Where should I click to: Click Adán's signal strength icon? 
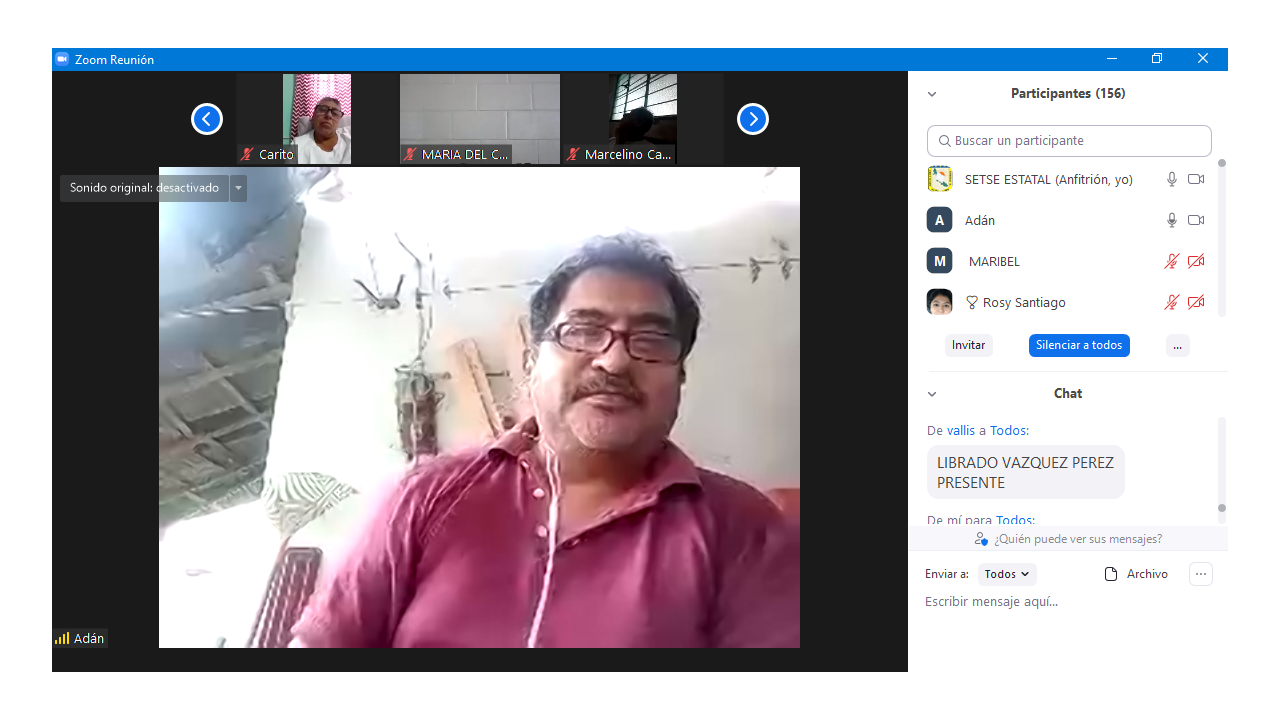(62, 638)
